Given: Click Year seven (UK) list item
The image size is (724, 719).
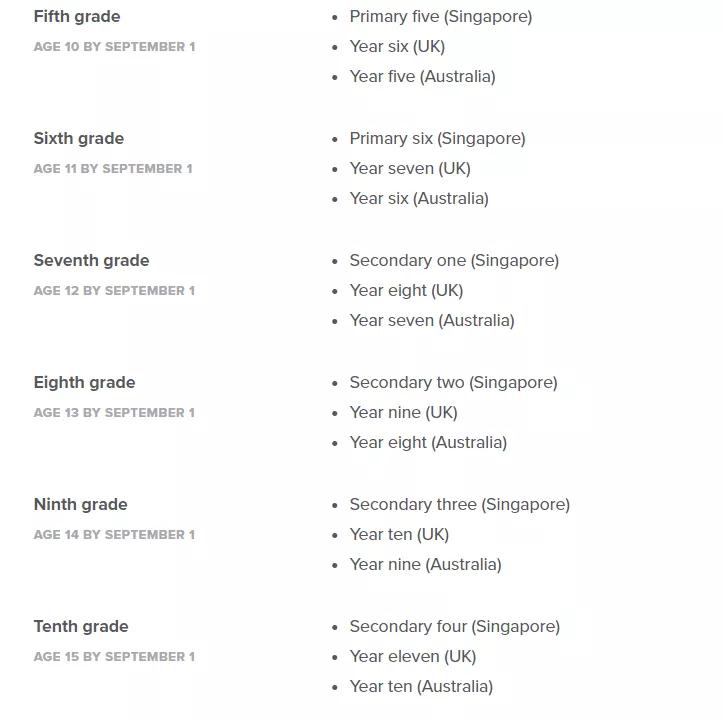Looking at the screenshot, I should point(409,169).
